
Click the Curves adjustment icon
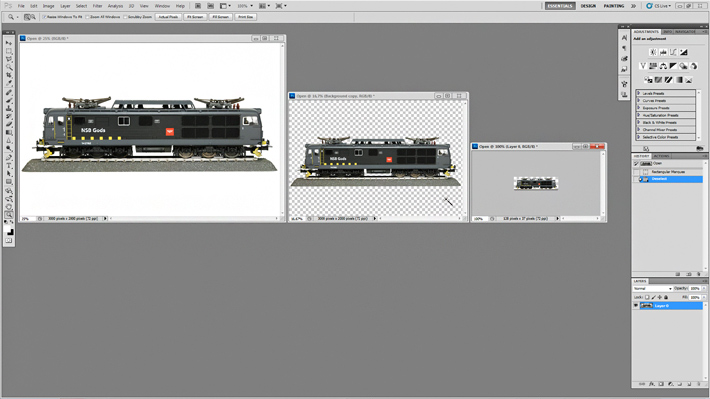pyautogui.click(x=673, y=52)
